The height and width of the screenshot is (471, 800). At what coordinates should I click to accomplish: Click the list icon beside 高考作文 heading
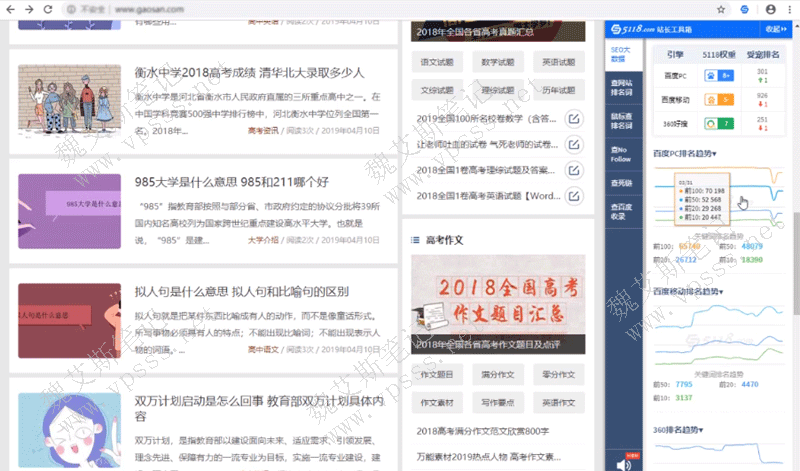coord(415,240)
